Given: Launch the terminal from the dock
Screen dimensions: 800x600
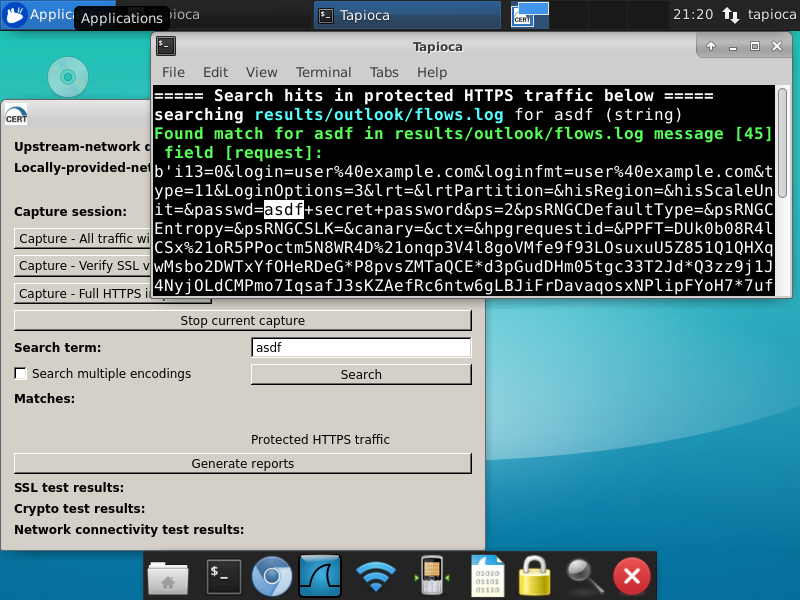Looking at the screenshot, I should (x=223, y=576).
